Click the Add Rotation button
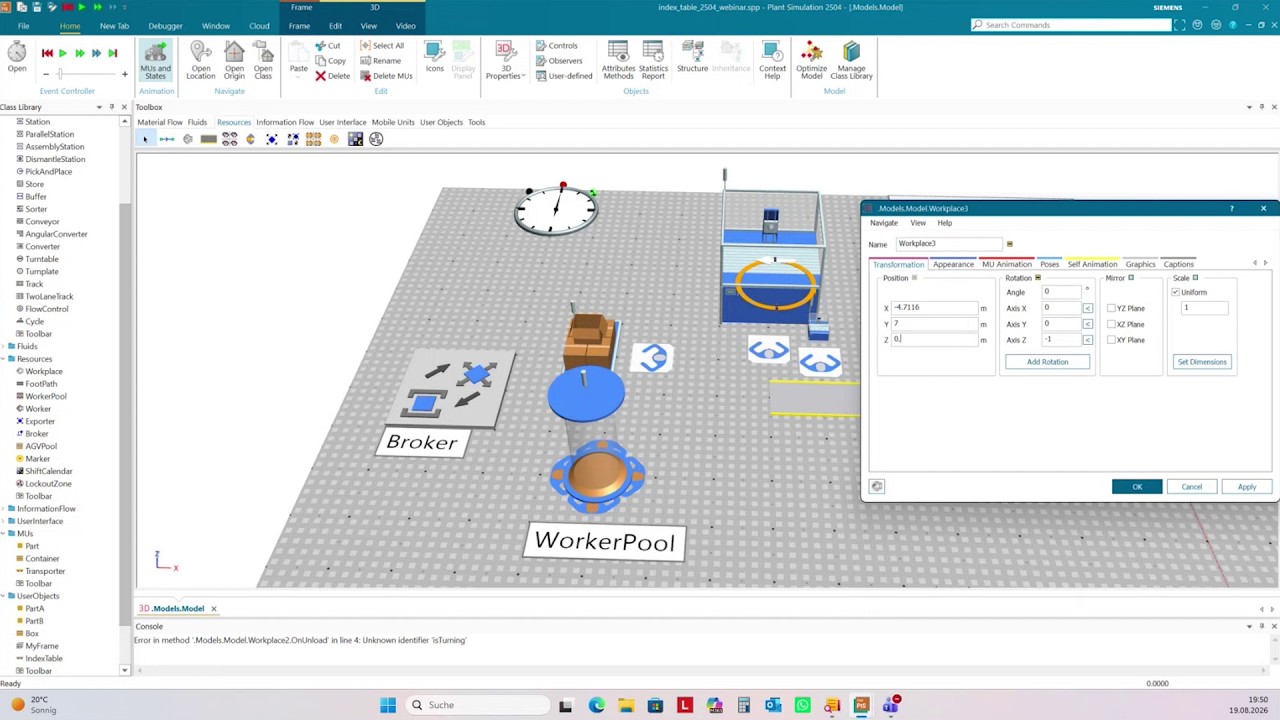This screenshot has height=720, width=1280. (x=1047, y=362)
